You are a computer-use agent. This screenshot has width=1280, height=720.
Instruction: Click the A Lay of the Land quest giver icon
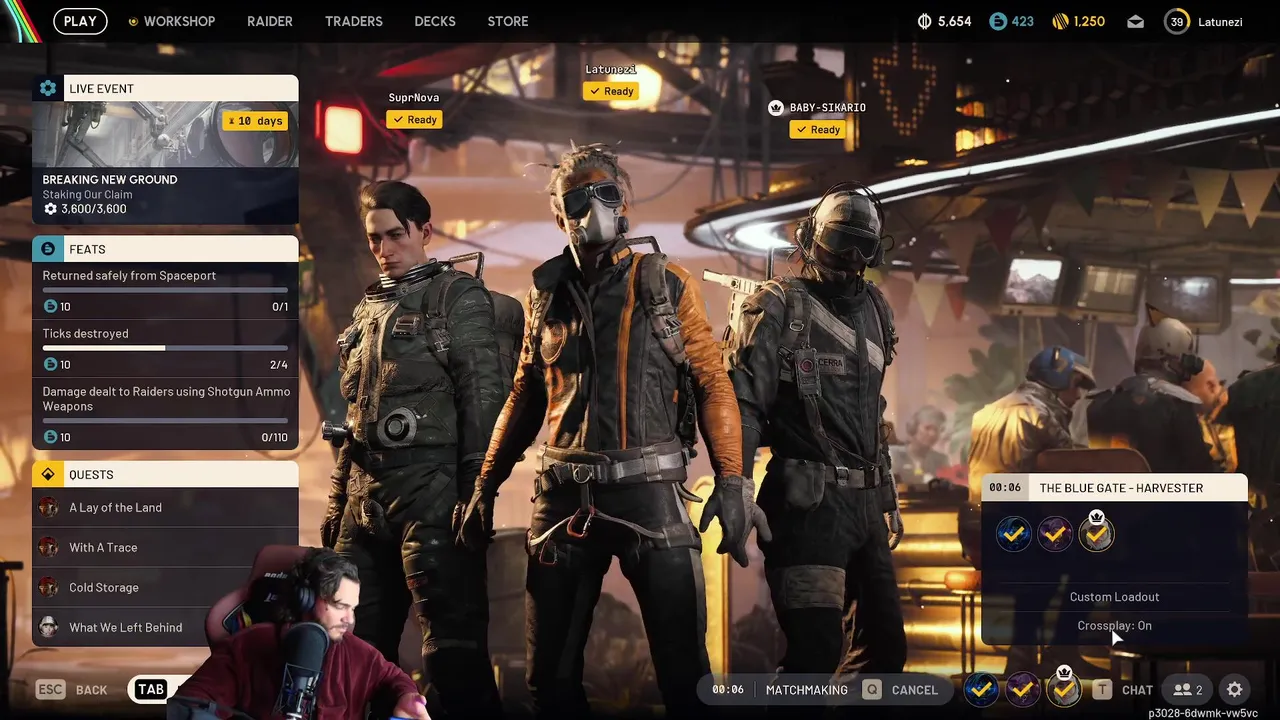click(x=48, y=507)
